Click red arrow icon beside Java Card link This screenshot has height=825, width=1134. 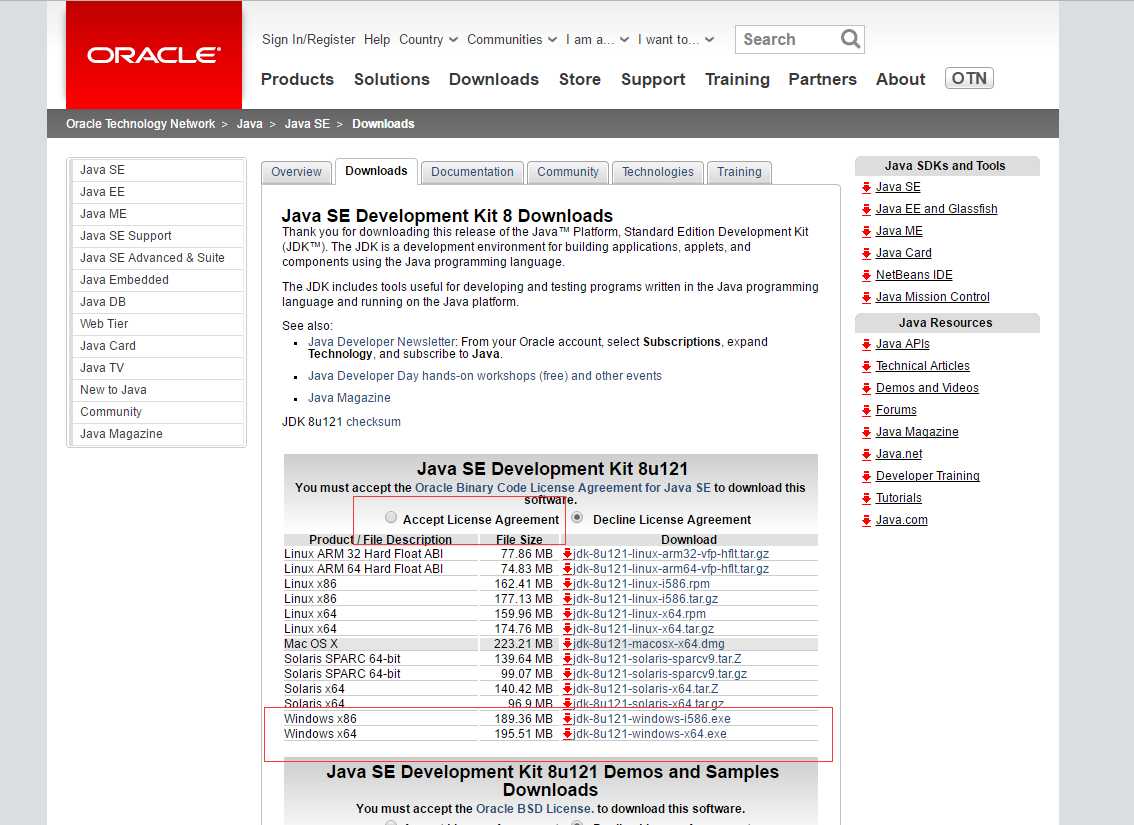point(866,254)
